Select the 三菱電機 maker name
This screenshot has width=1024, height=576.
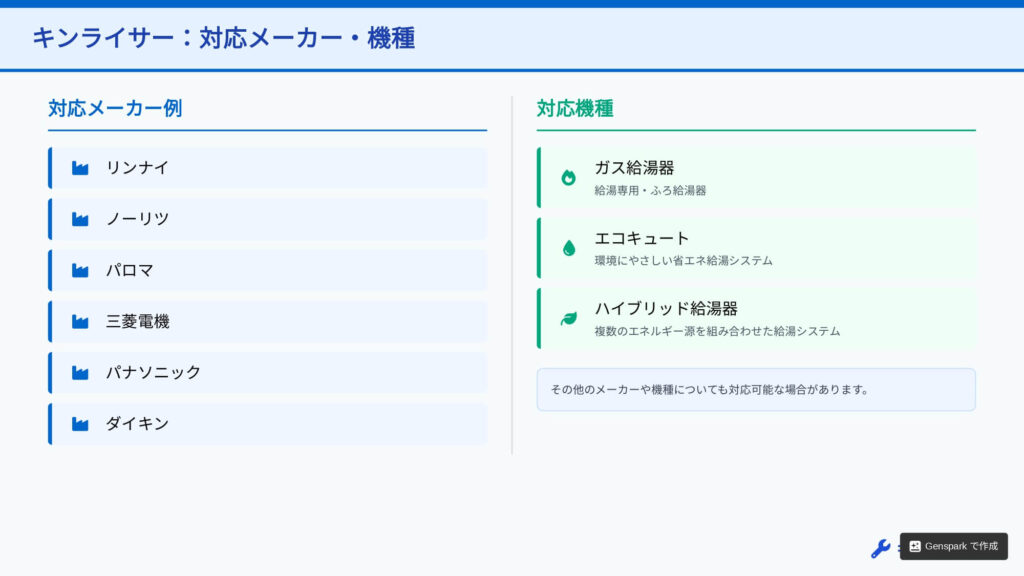(137, 321)
